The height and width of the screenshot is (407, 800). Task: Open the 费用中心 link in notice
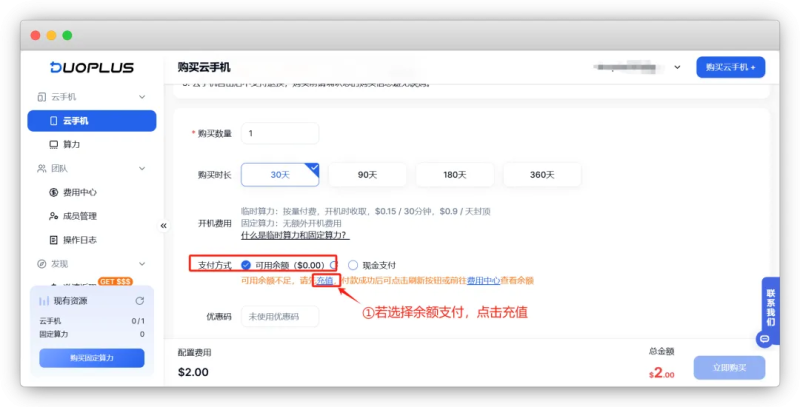483,281
